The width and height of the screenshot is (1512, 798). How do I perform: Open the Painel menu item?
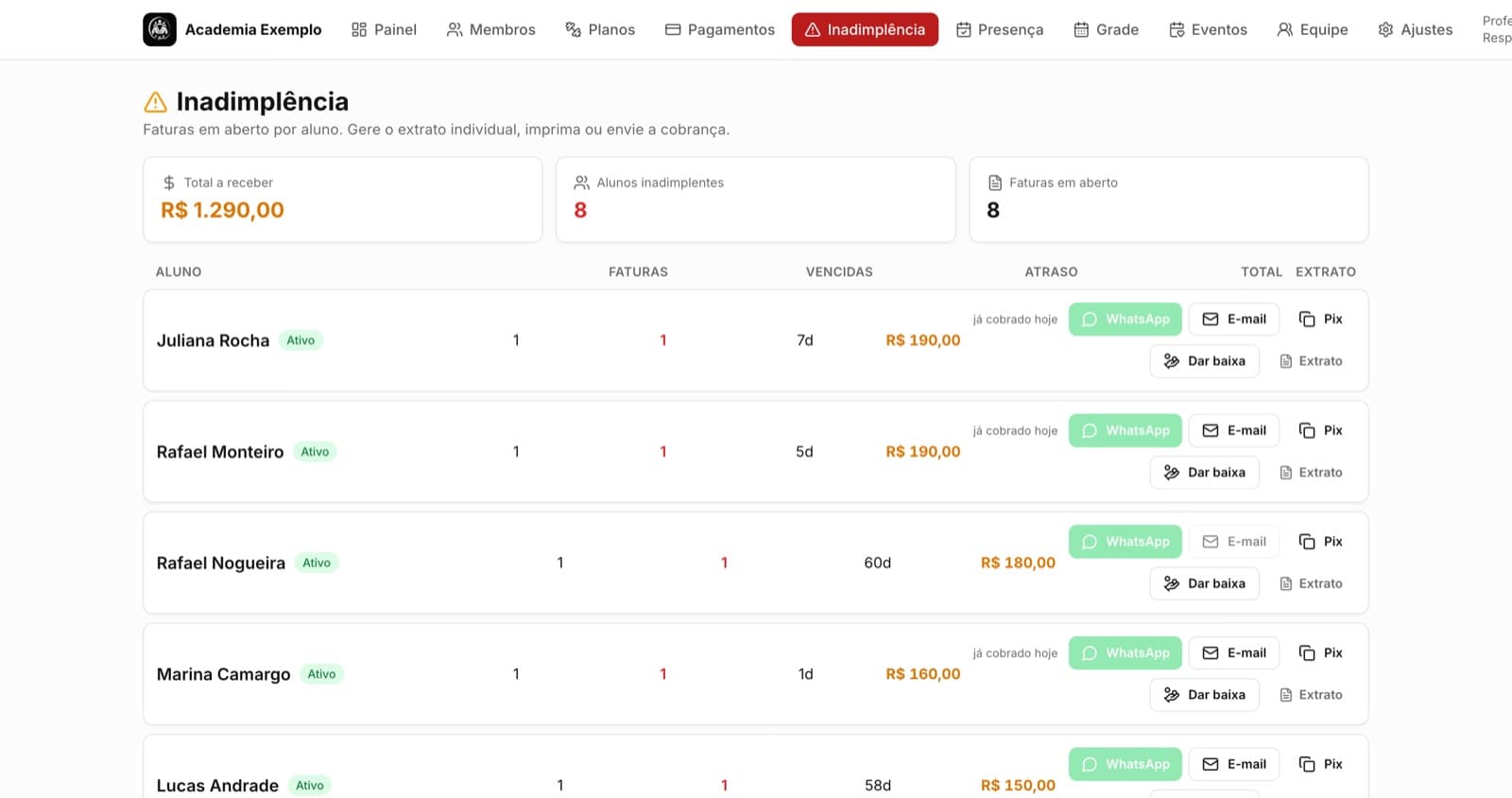tap(384, 29)
